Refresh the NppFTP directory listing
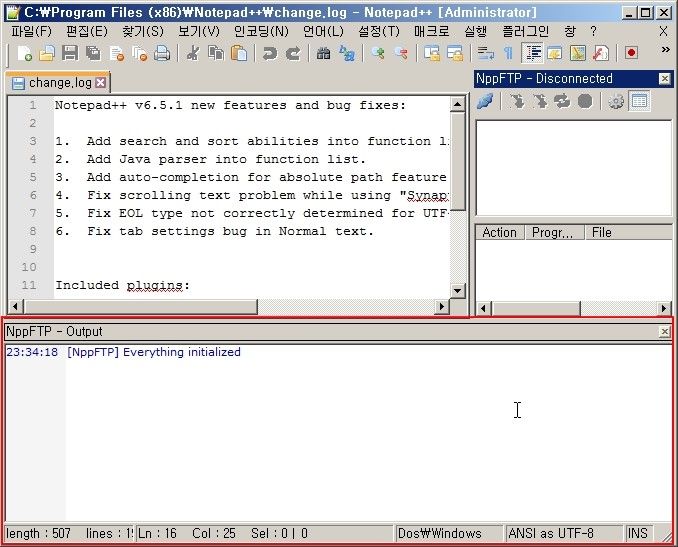The image size is (678, 547). point(562,102)
